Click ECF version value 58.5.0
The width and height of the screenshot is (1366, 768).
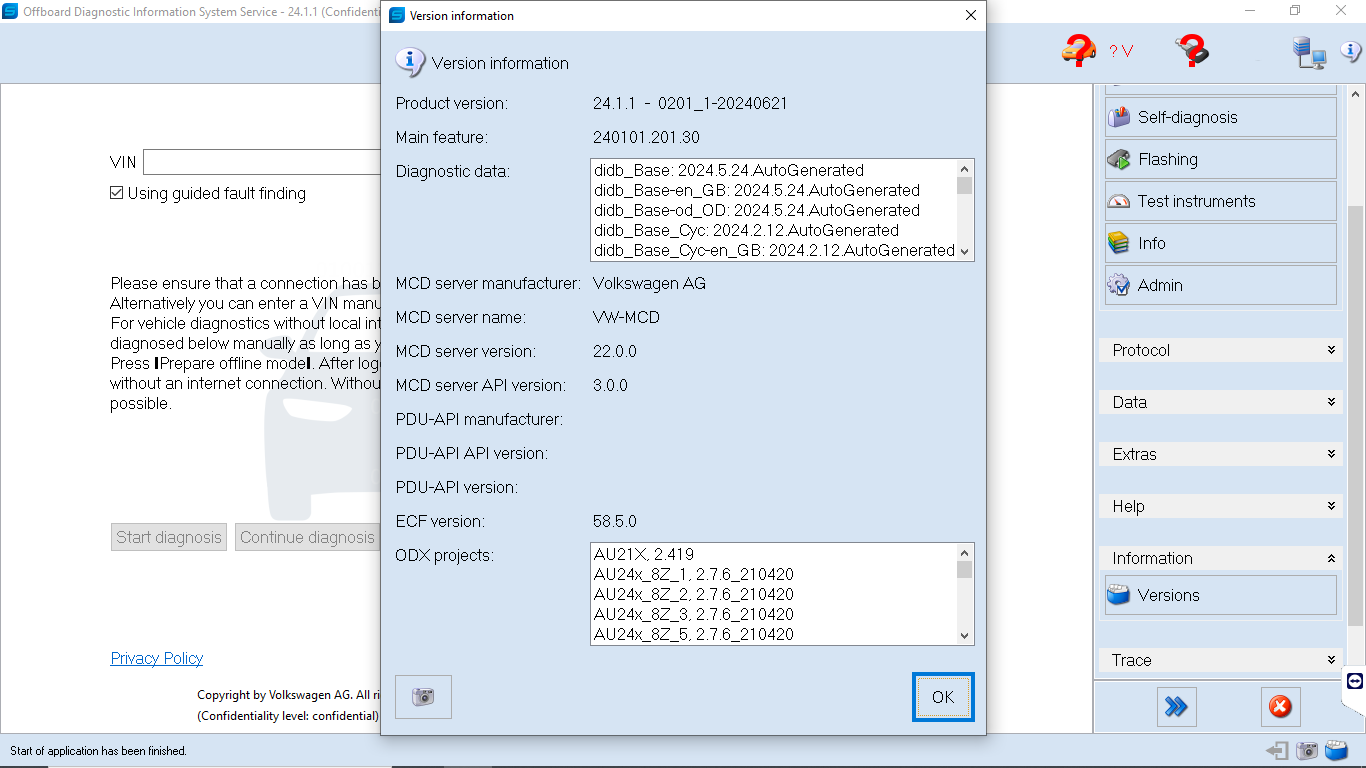[x=615, y=521]
